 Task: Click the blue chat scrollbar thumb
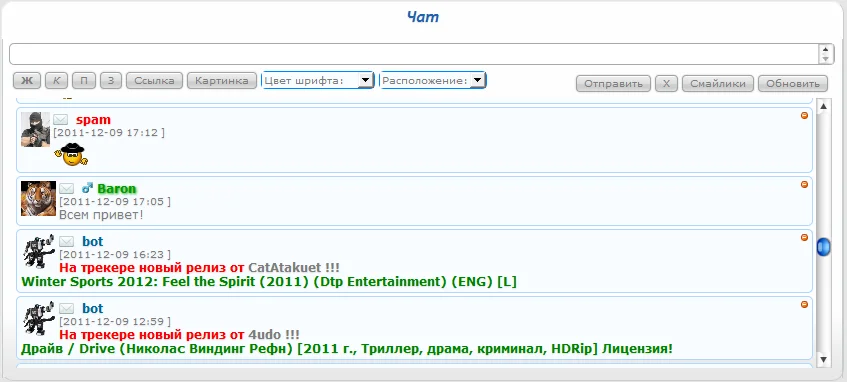[823, 247]
